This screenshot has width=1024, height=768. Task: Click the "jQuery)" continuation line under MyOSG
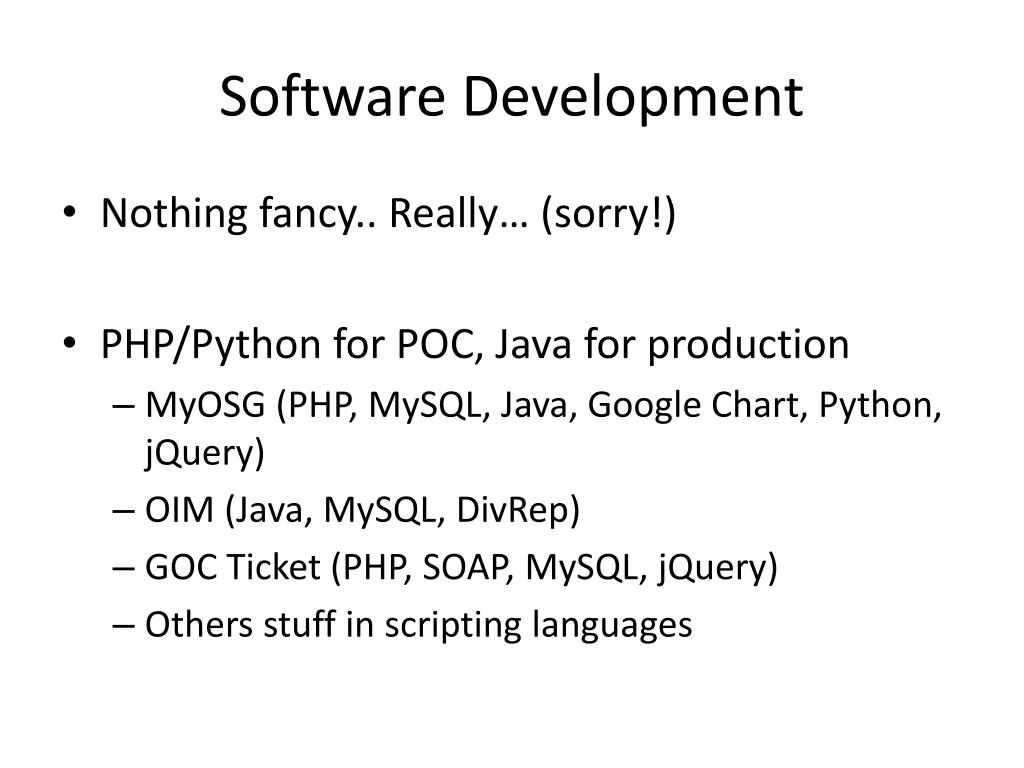point(204,453)
